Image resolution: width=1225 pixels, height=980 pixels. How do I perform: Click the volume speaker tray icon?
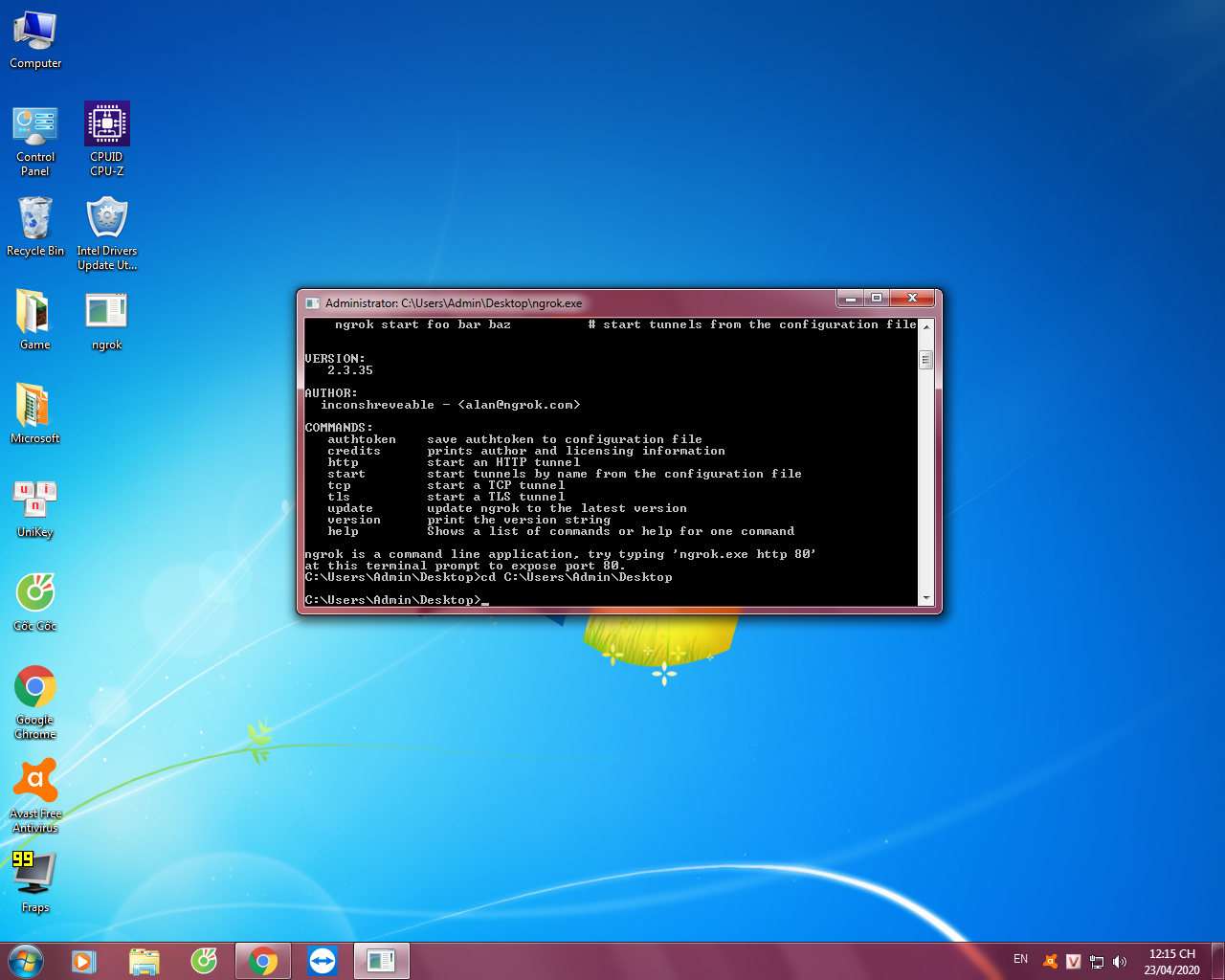pyautogui.click(x=1120, y=962)
